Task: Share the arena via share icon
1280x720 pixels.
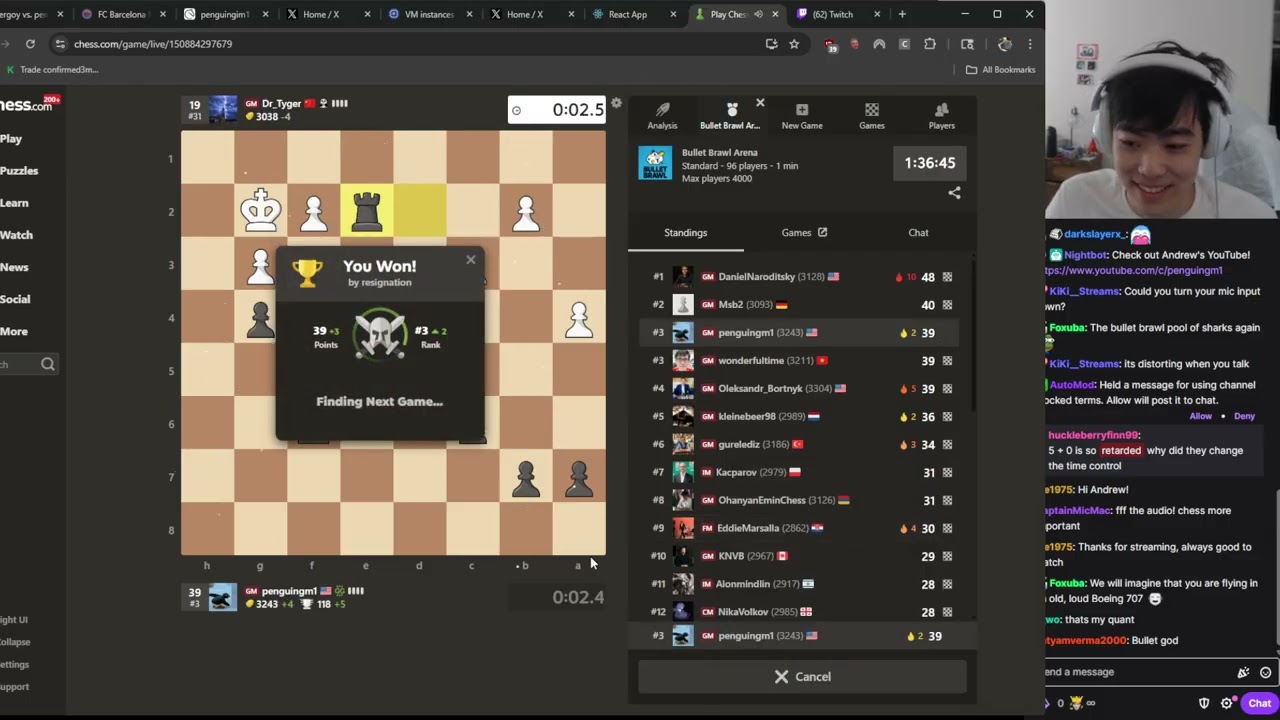Action: (954, 193)
